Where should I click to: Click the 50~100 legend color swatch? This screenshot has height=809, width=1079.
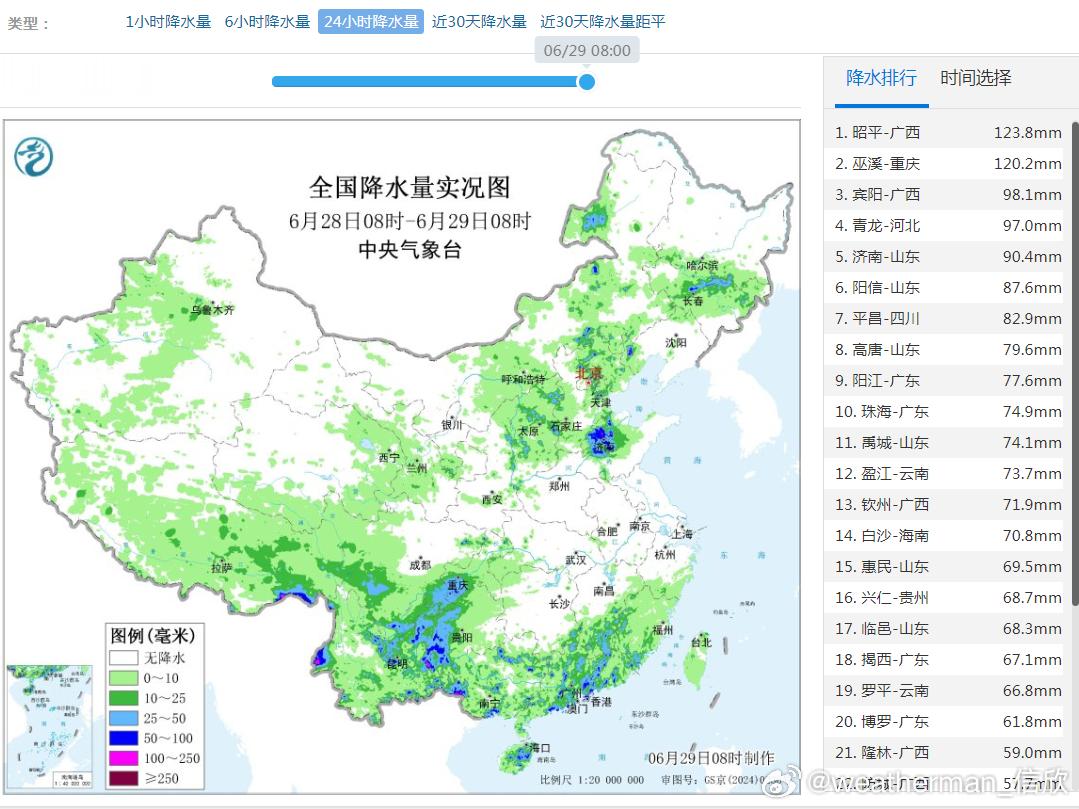tap(123, 738)
